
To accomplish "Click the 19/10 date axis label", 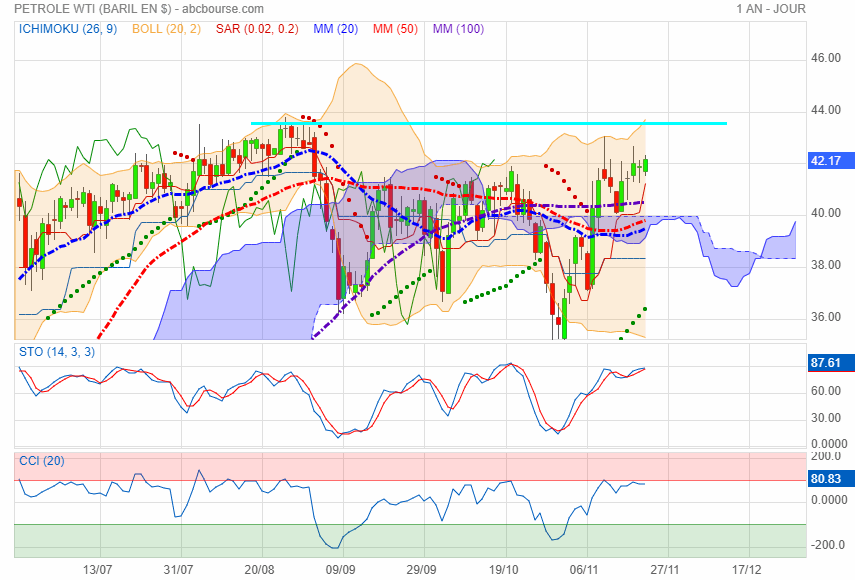I will (503, 570).
